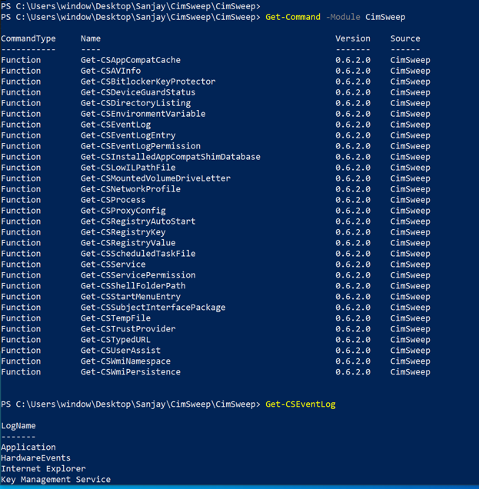Click the yellow Get-CSEventLog command at the prompt
The image size is (480, 490).
coord(300,404)
